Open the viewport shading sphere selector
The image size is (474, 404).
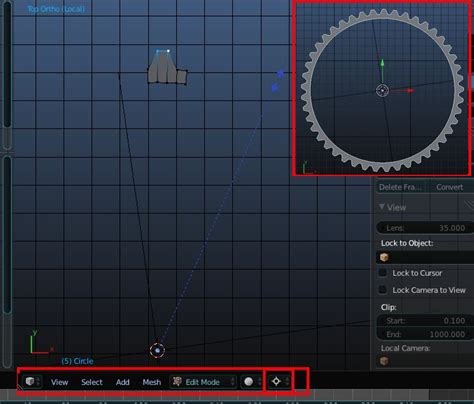[x=252, y=382]
